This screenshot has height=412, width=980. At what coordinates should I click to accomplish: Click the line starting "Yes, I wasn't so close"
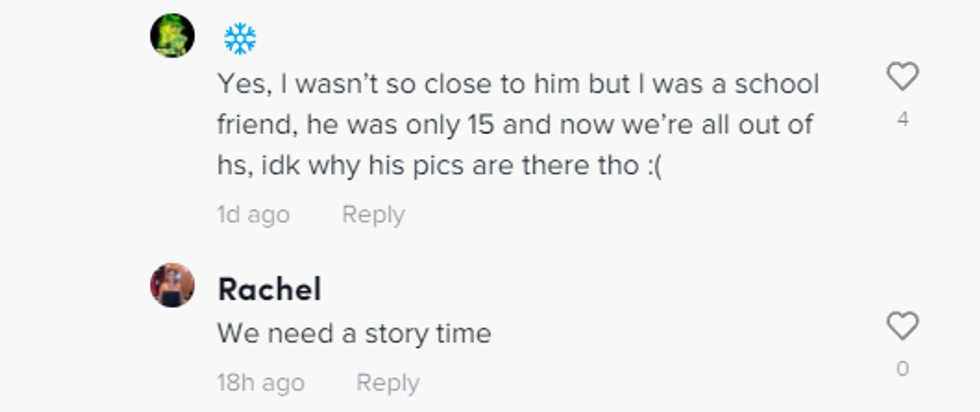pos(518,85)
